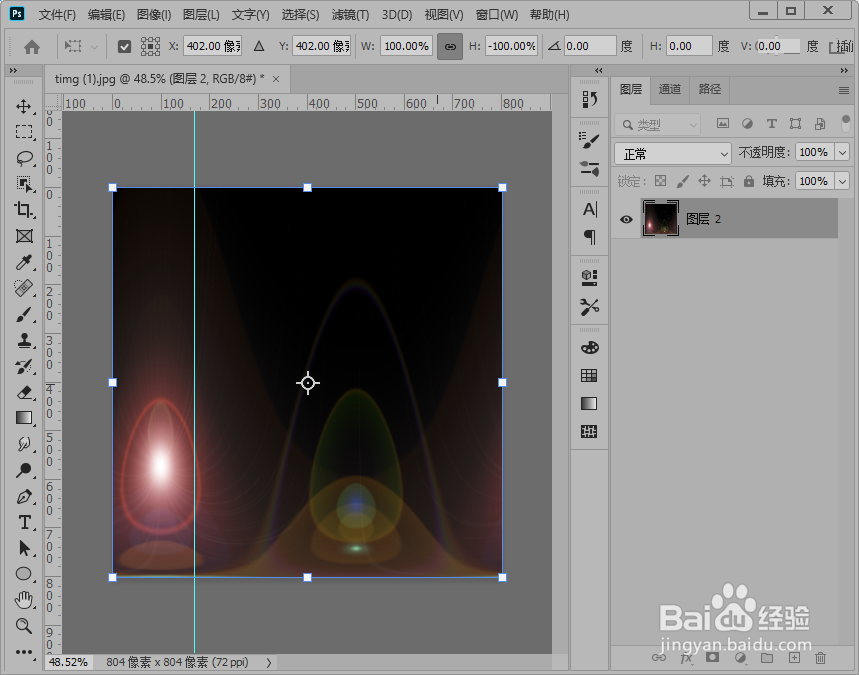859x675 pixels.
Task: Select the Horizontal Type tool
Action: [x=24, y=522]
